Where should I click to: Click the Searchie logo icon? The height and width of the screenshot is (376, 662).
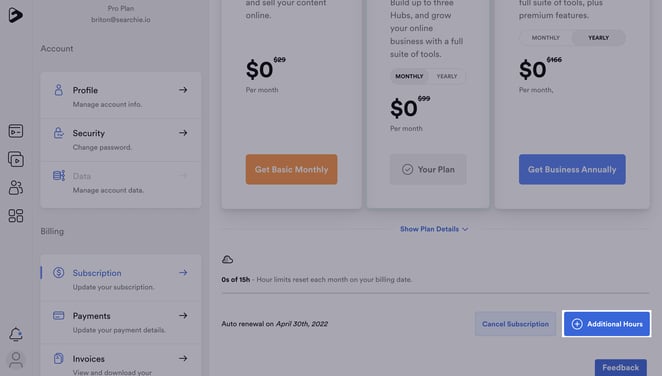click(16, 15)
